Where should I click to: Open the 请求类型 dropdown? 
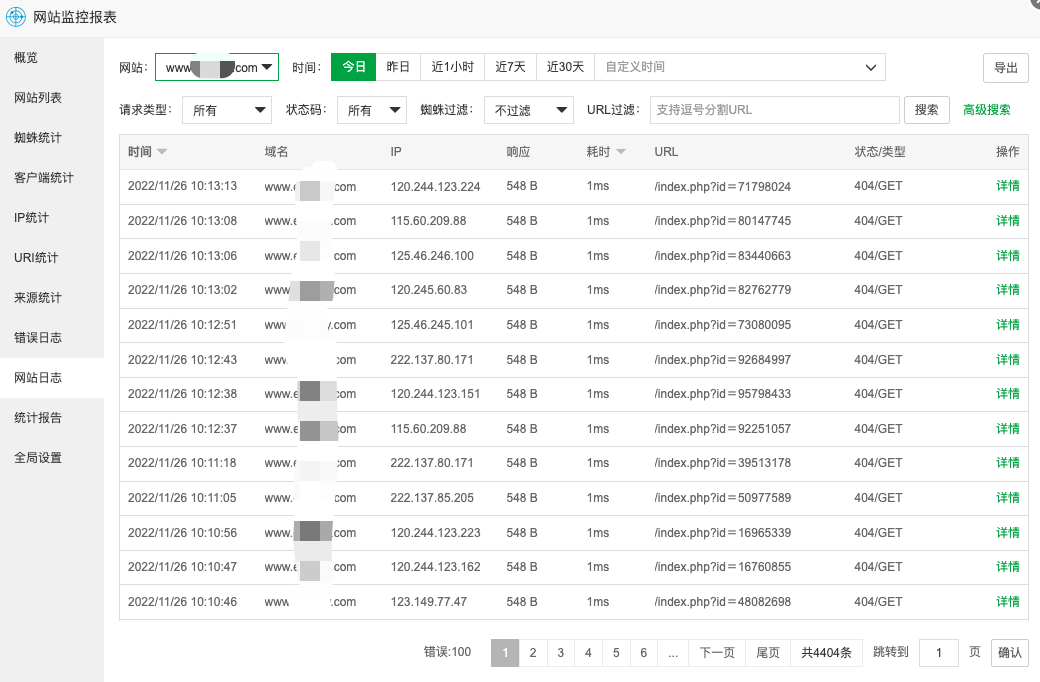point(228,110)
